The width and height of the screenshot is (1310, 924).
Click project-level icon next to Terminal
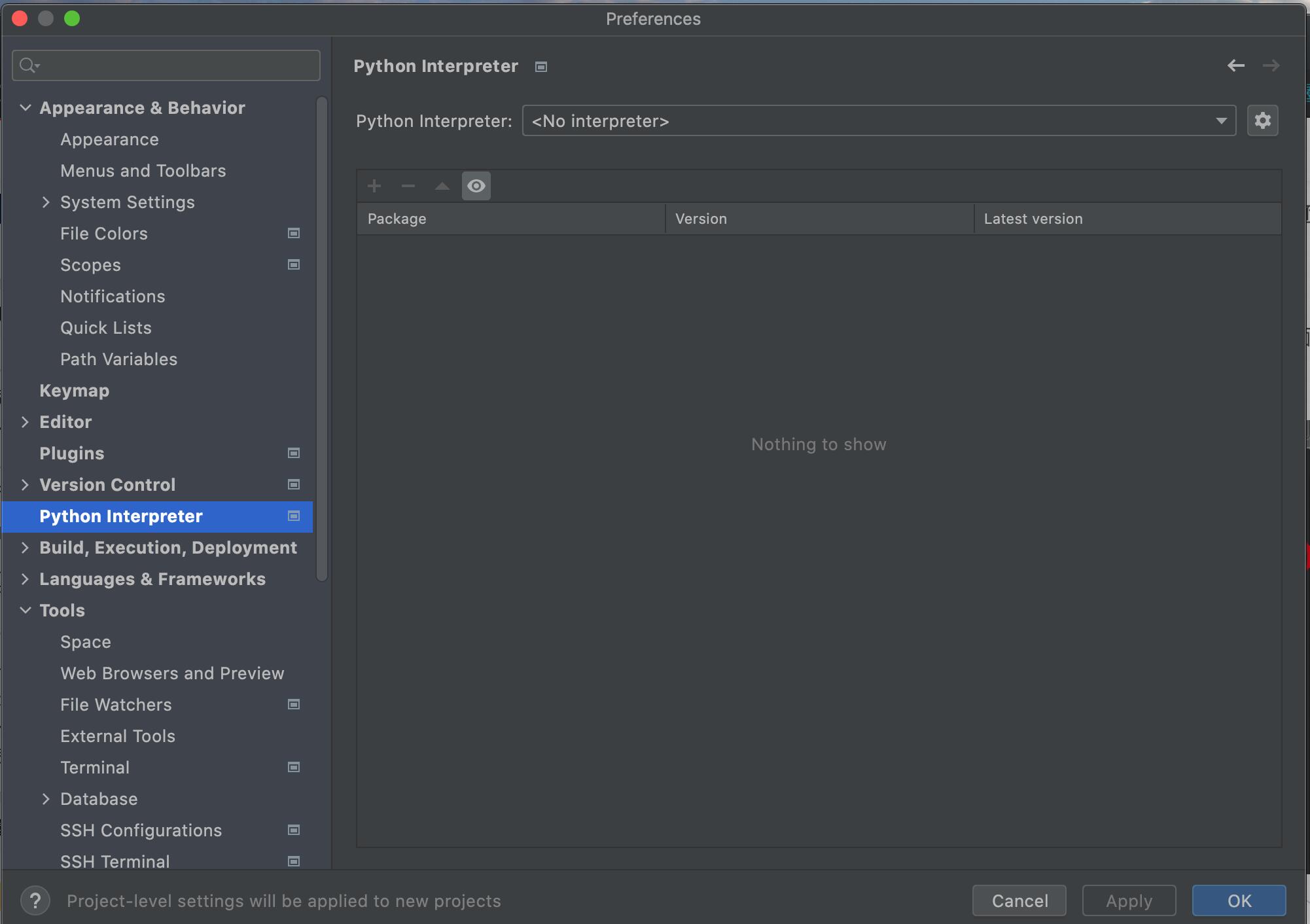point(294,767)
